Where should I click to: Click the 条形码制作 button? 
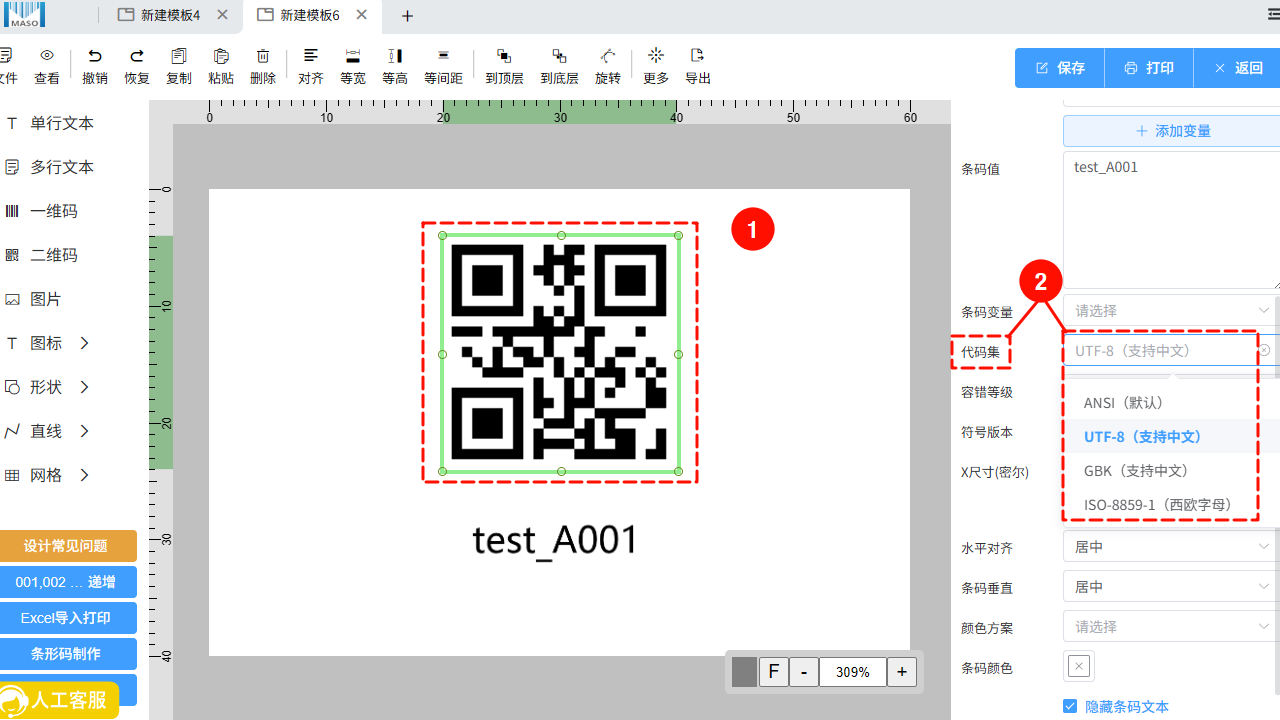(x=67, y=654)
